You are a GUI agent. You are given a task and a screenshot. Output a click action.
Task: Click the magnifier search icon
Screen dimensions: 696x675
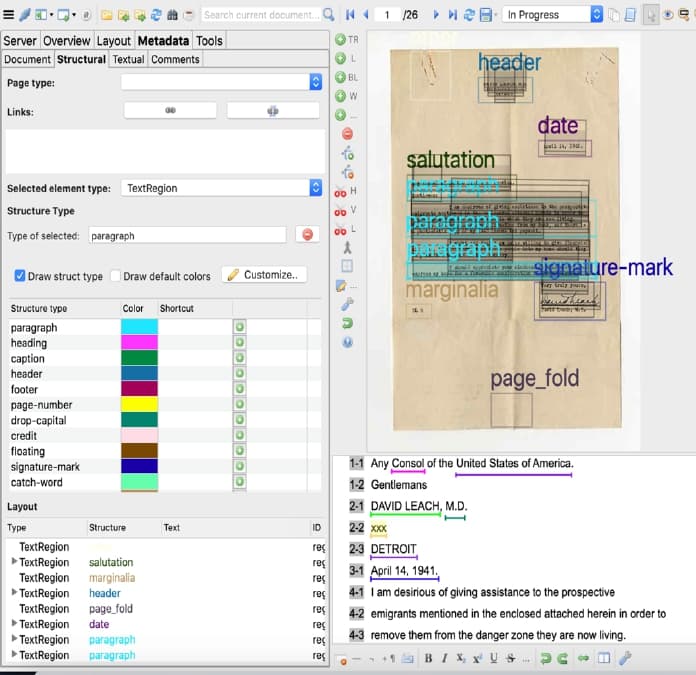click(x=328, y=15)
